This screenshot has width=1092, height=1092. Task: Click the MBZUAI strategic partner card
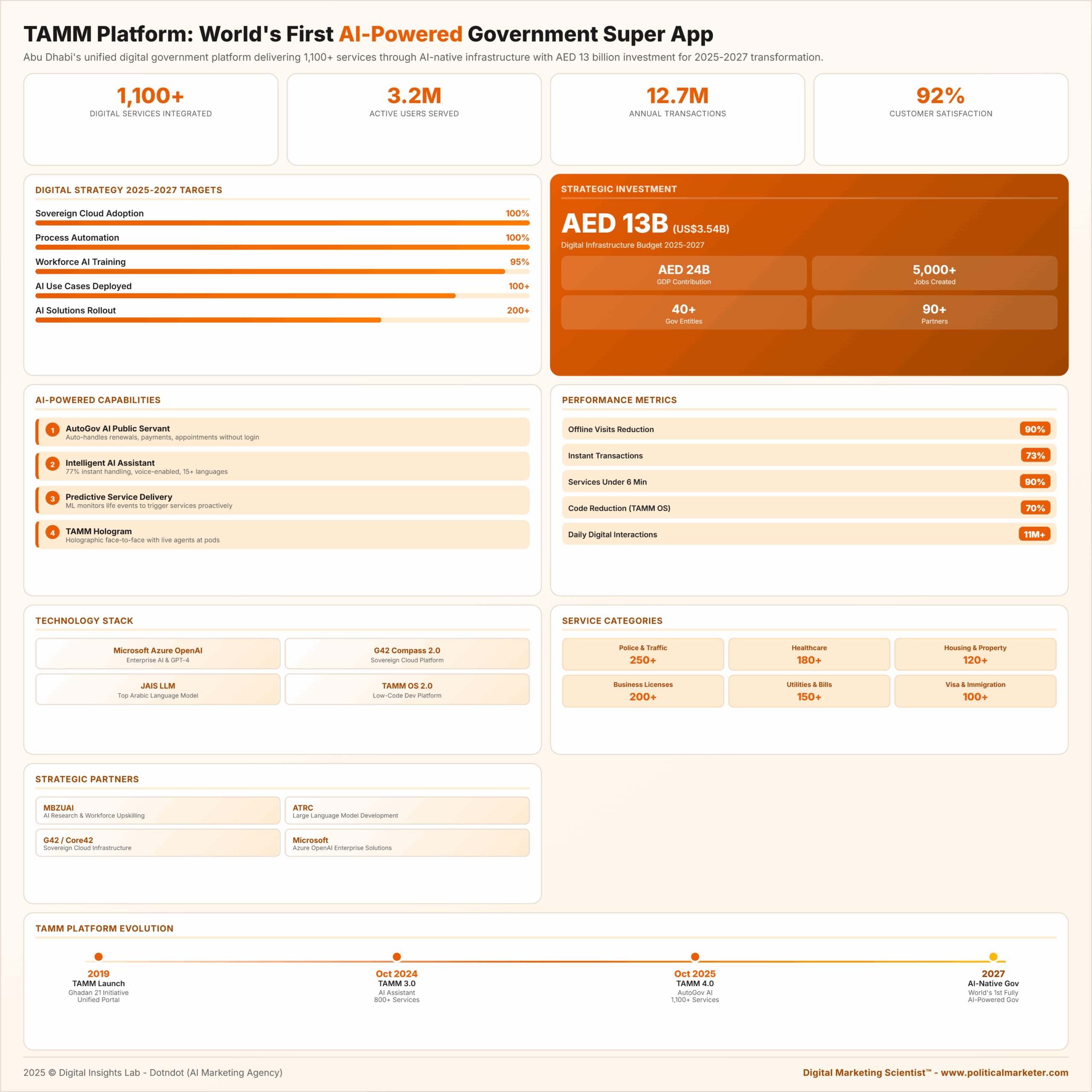tap(158, 810)
